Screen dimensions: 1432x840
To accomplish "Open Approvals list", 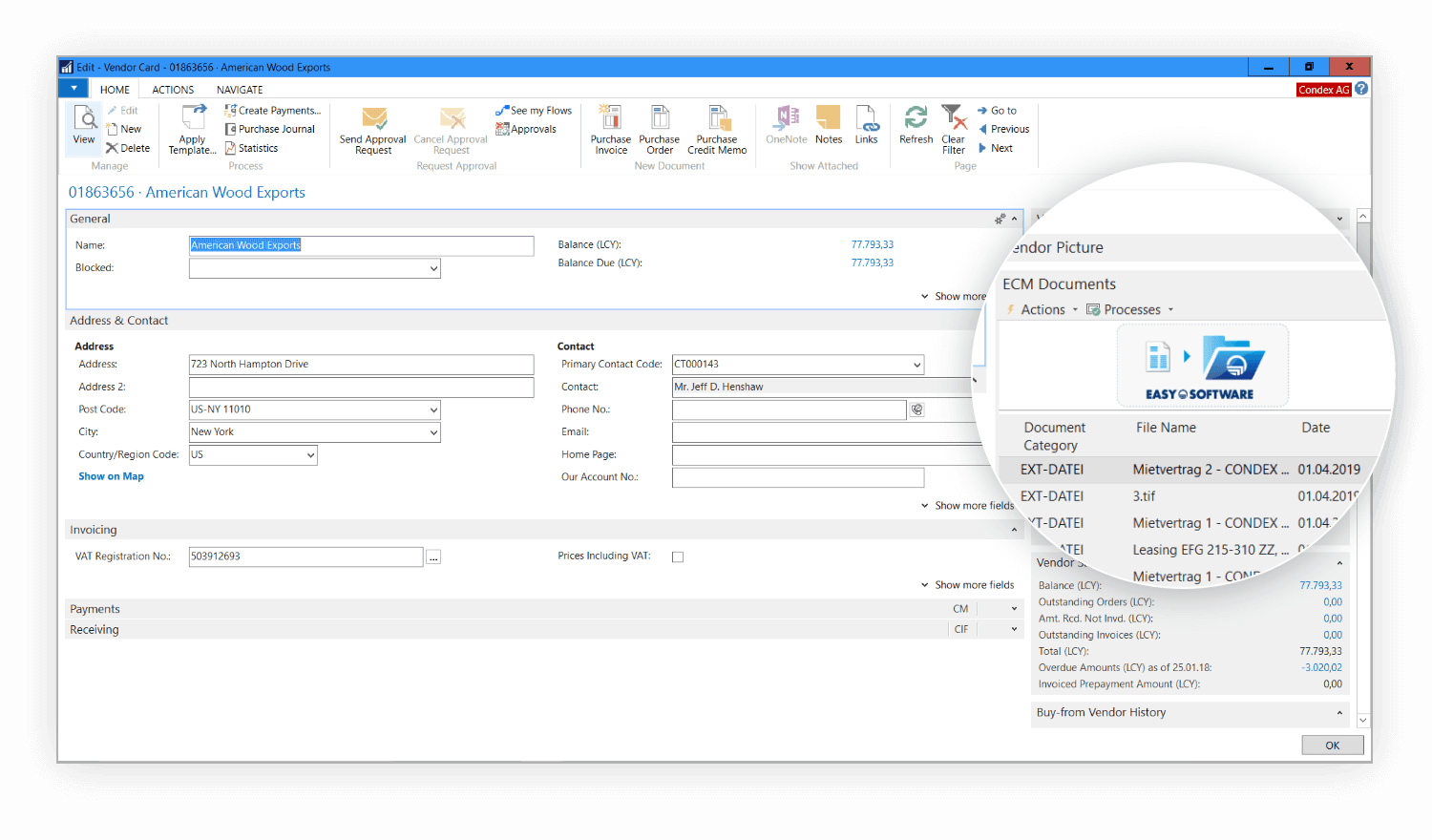I will [x=526, y=129].
